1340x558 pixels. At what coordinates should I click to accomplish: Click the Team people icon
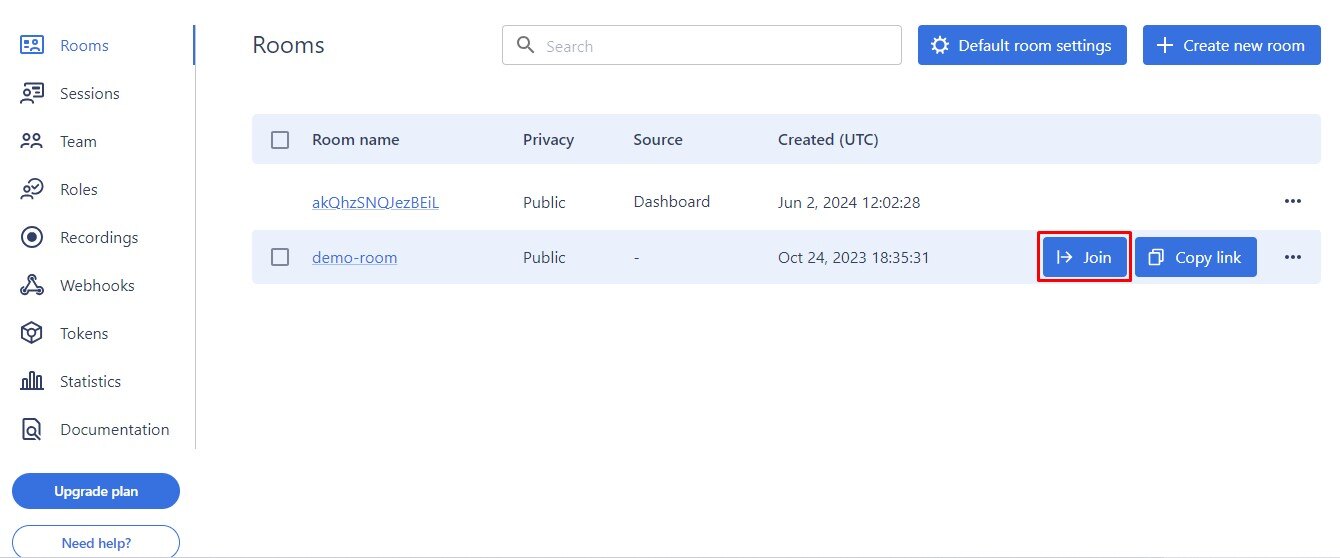click(32, 141)
